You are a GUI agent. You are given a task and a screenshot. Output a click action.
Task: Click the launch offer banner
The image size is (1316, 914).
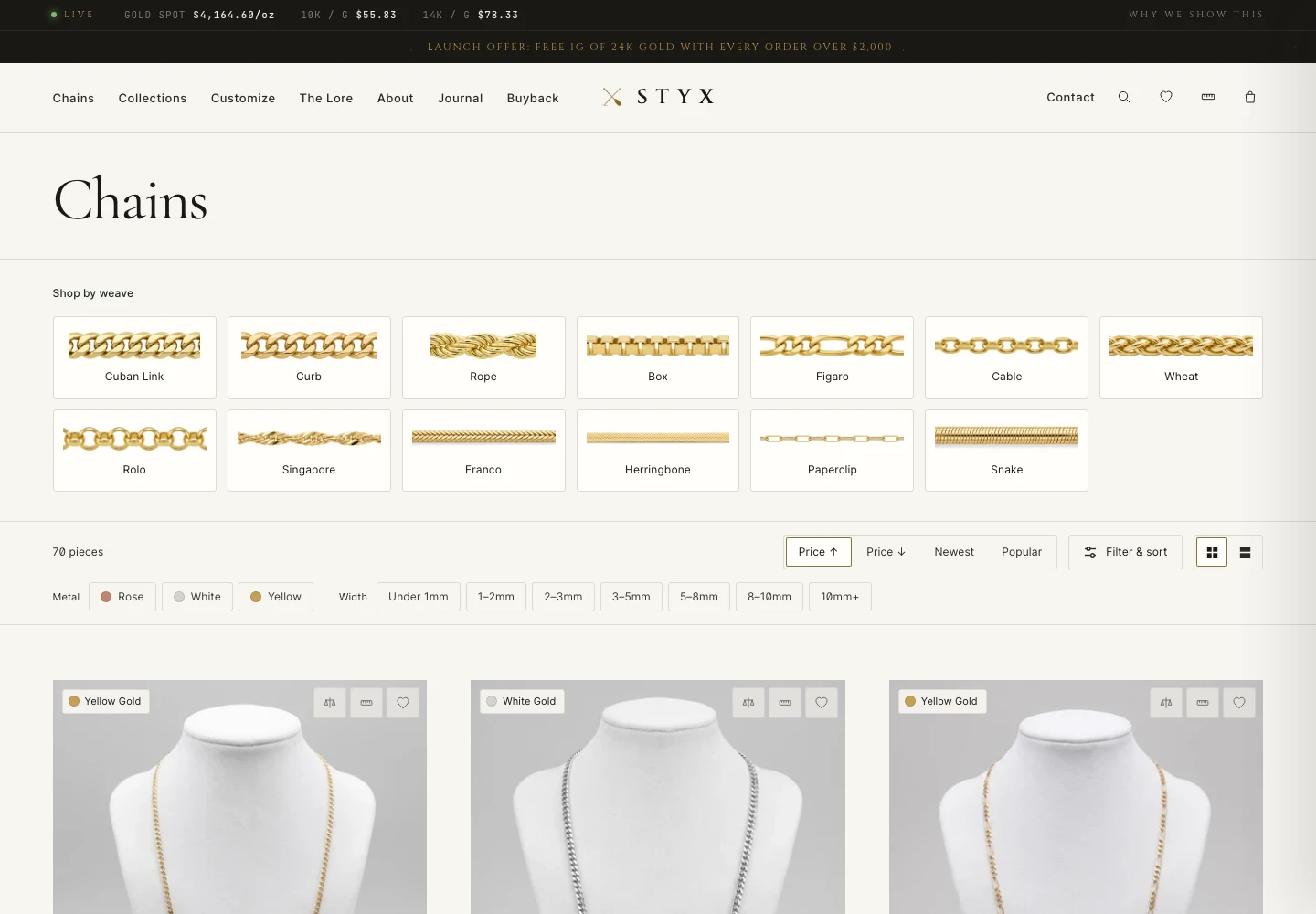[x=660, y=47]
